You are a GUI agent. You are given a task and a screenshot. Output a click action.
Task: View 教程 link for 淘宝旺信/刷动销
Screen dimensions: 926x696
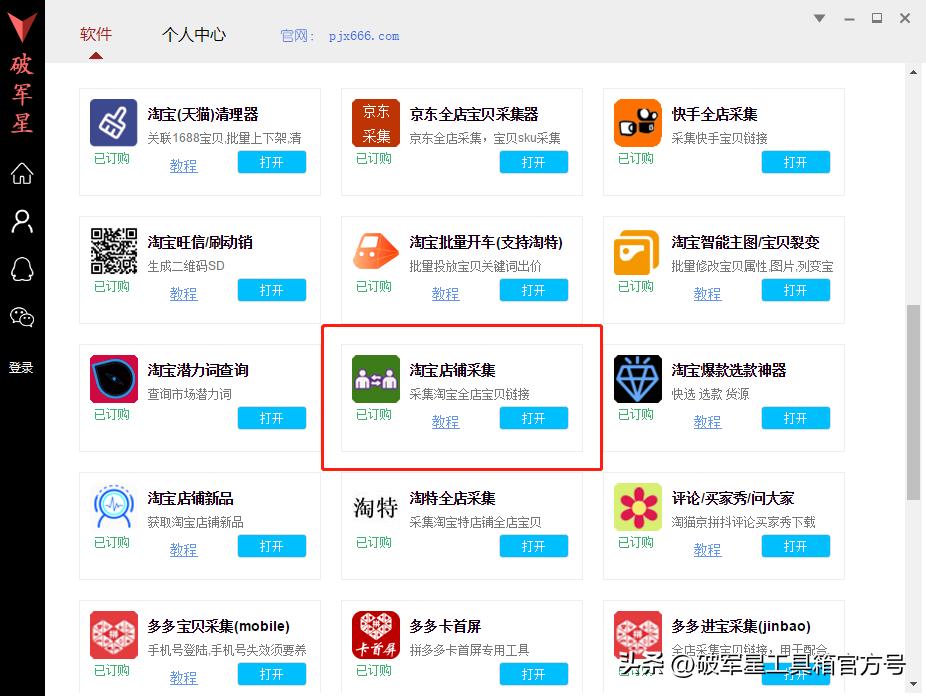point(184,294)
